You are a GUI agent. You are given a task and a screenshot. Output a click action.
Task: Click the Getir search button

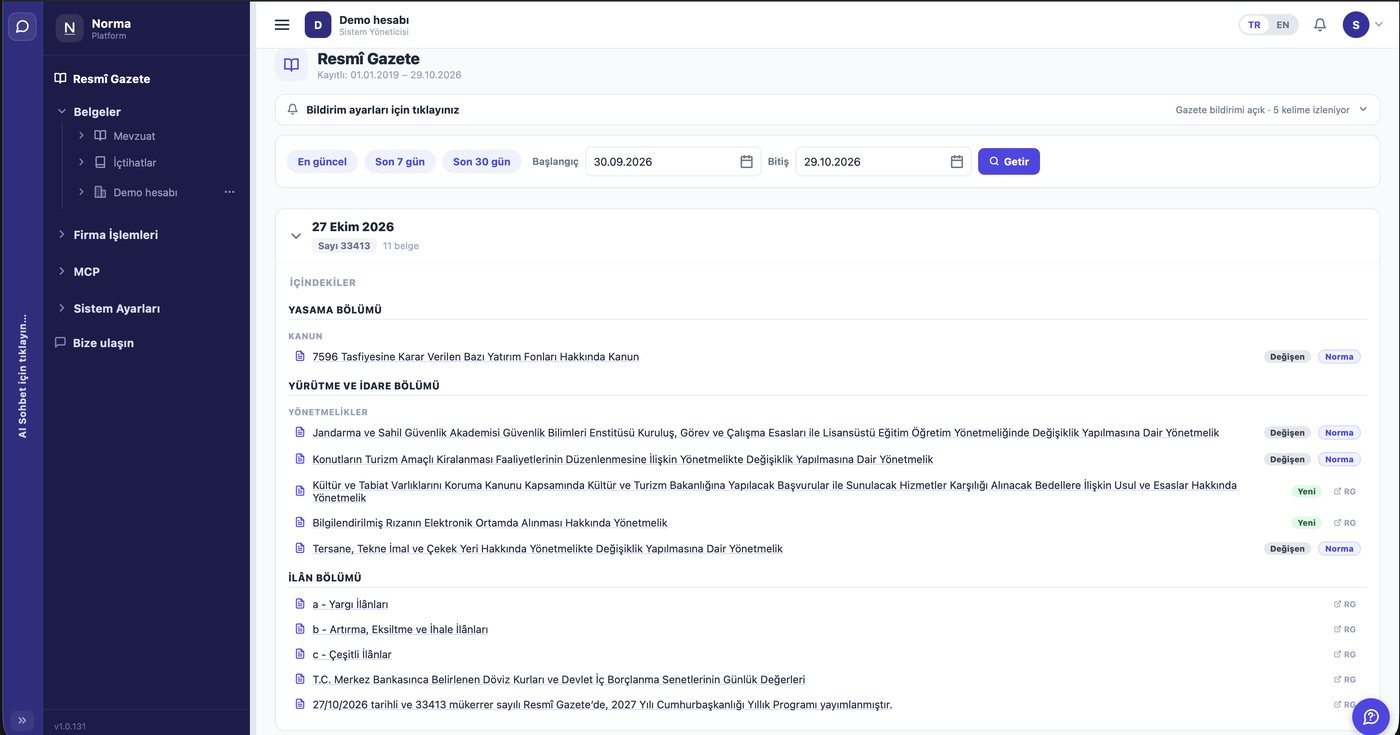coord(1009,161)
